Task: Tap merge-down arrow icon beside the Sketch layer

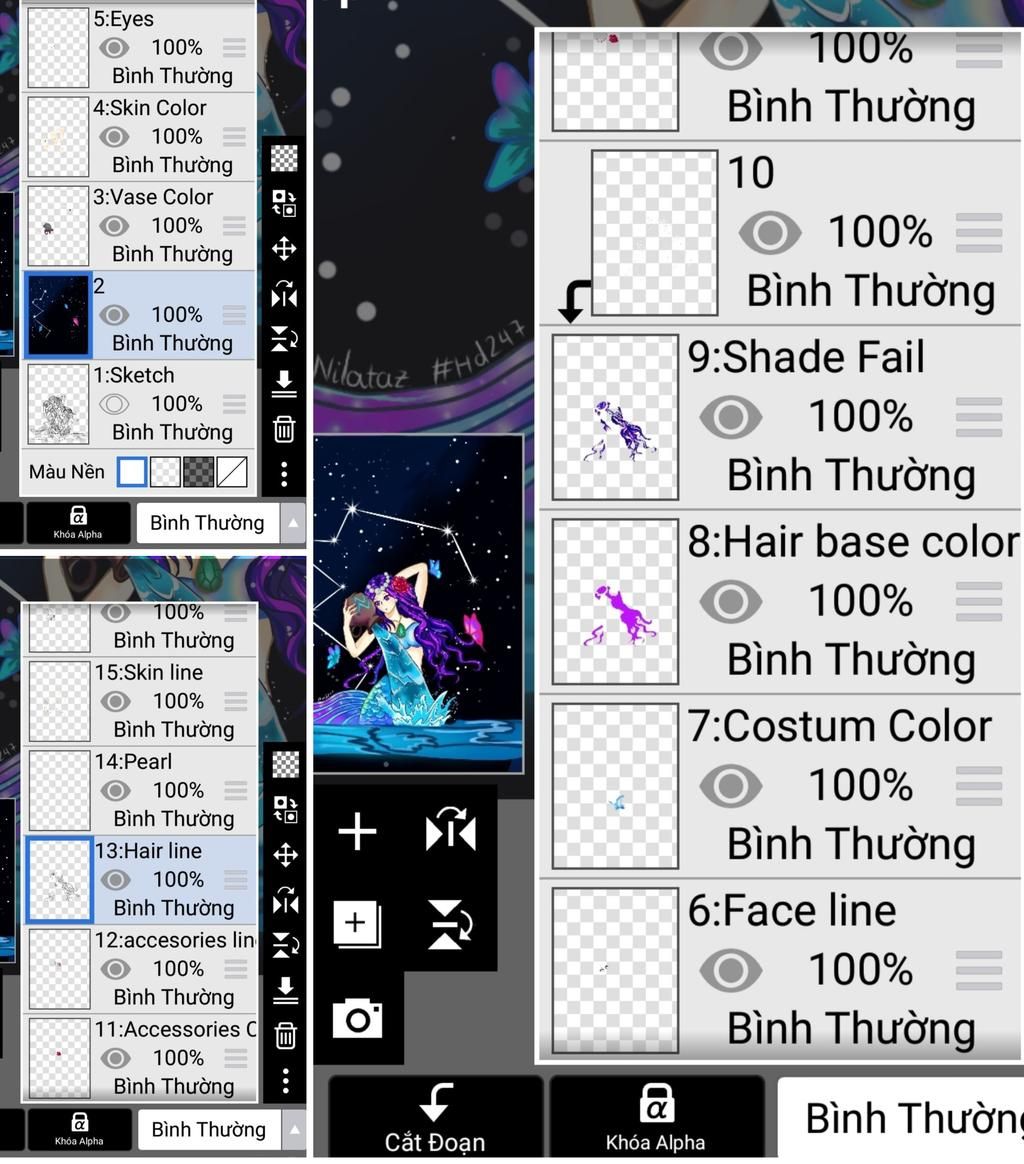Action: (x=284, y=385)
